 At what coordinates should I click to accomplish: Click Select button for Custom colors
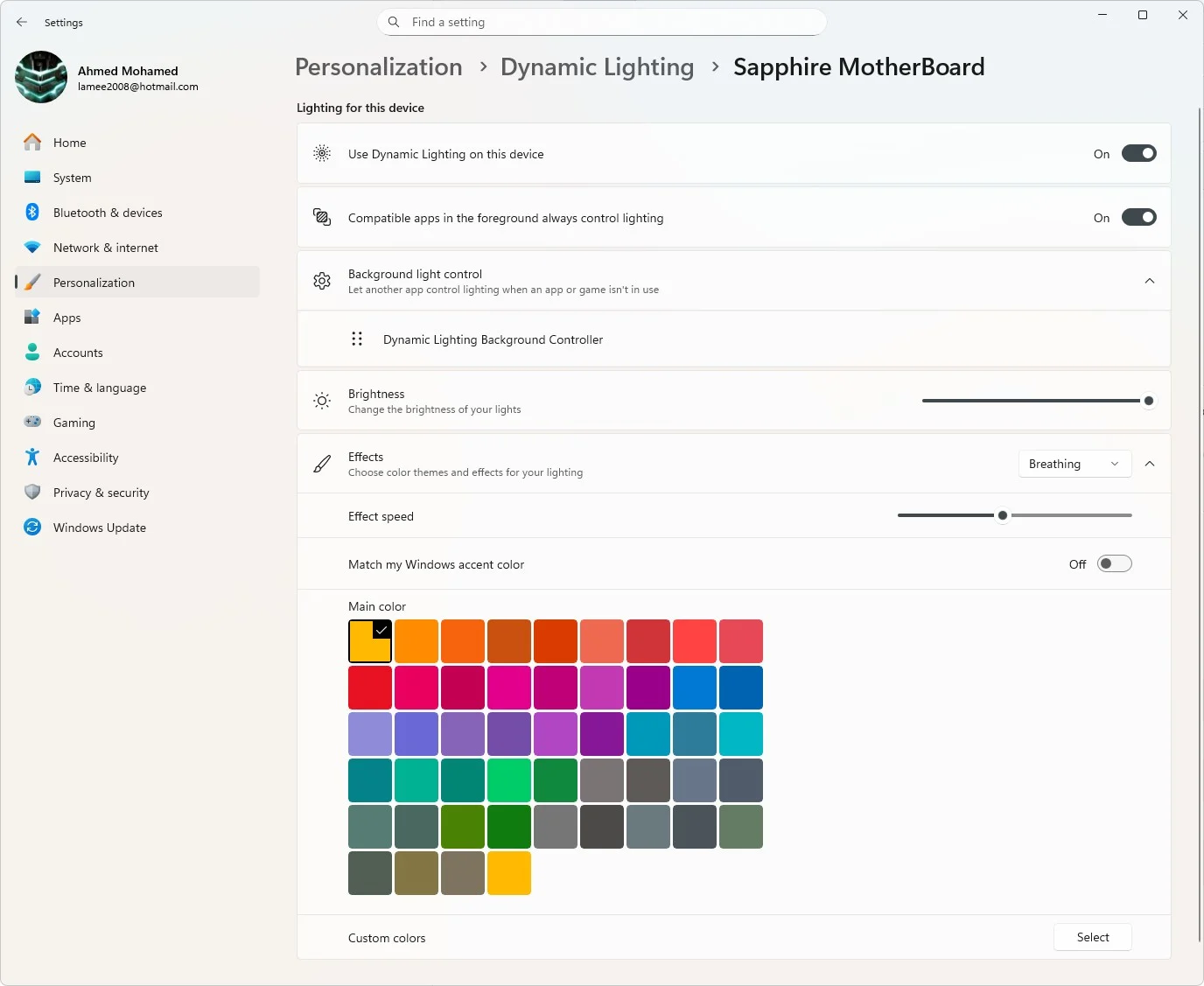point(1092,937)
